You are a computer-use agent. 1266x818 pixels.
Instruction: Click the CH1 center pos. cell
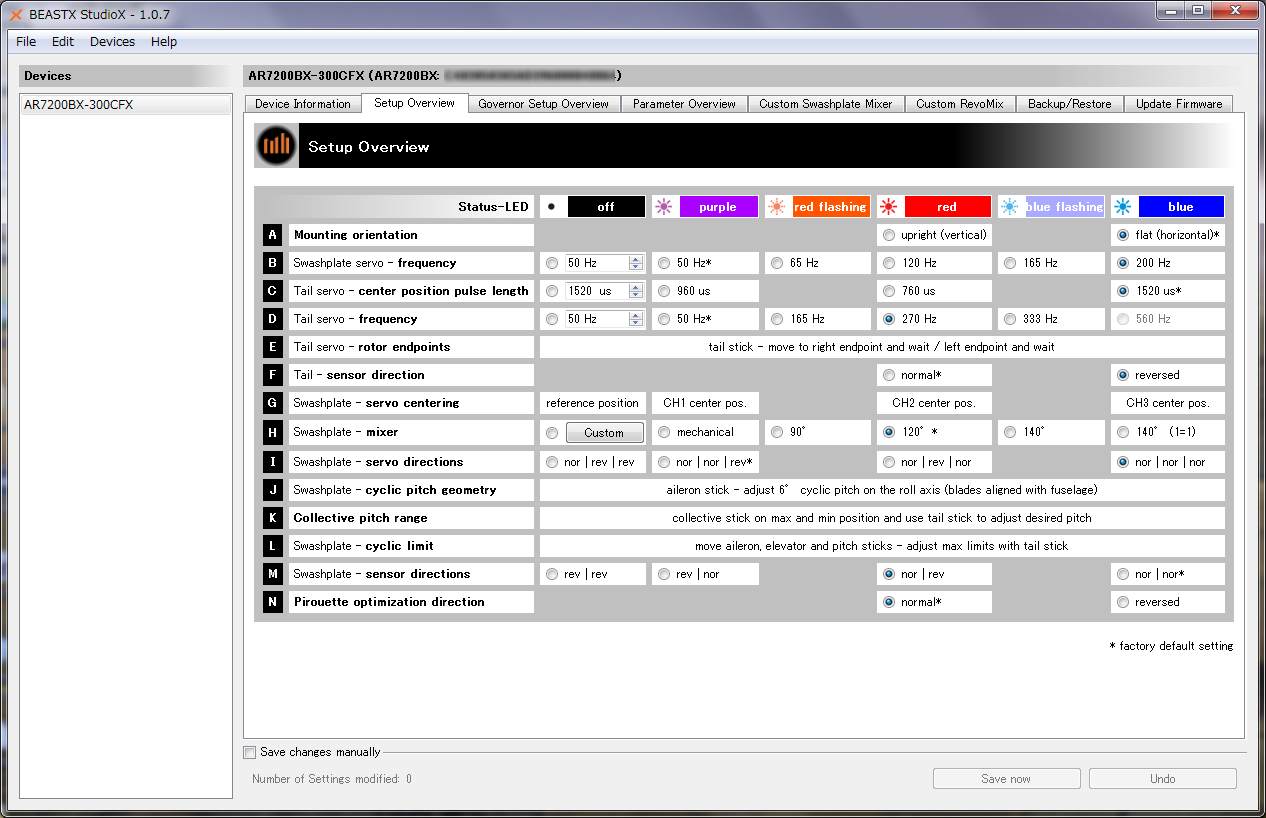[x=705, y=403]
